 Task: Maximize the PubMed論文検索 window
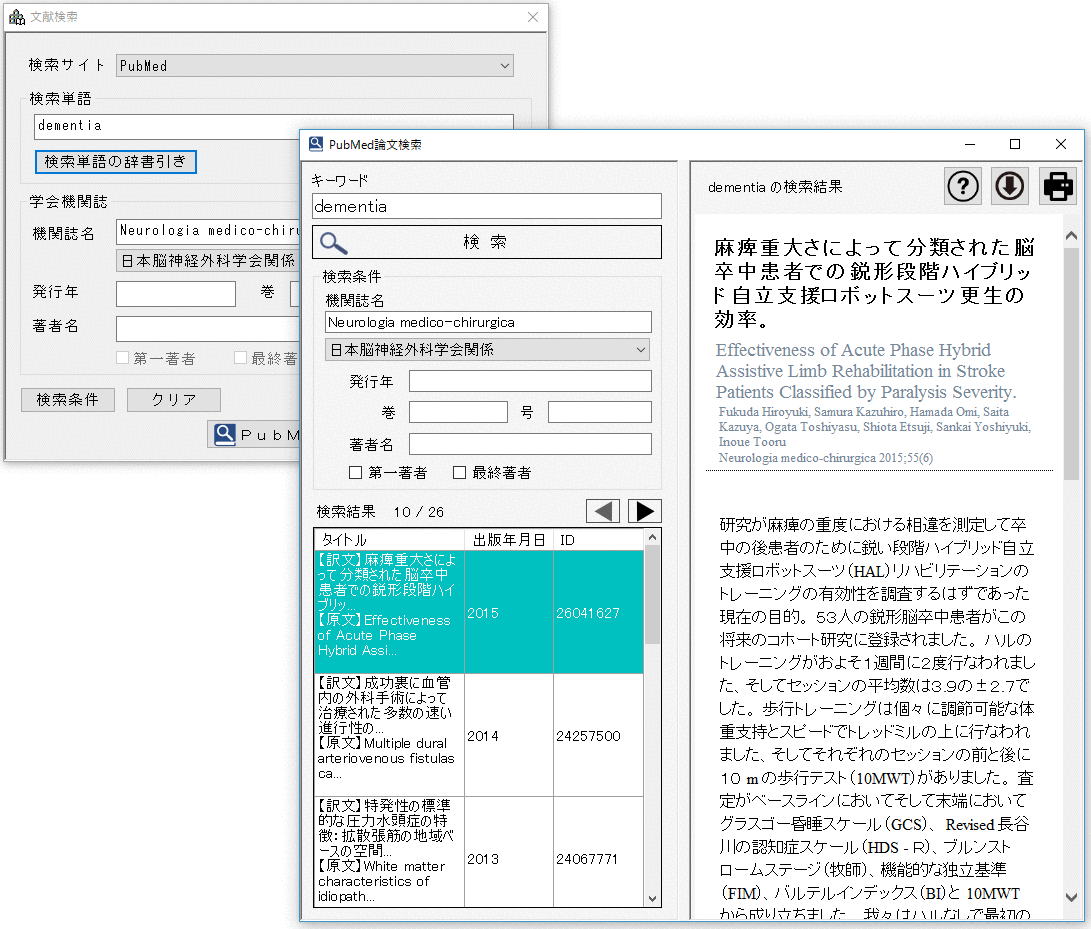click(1014, 144)
